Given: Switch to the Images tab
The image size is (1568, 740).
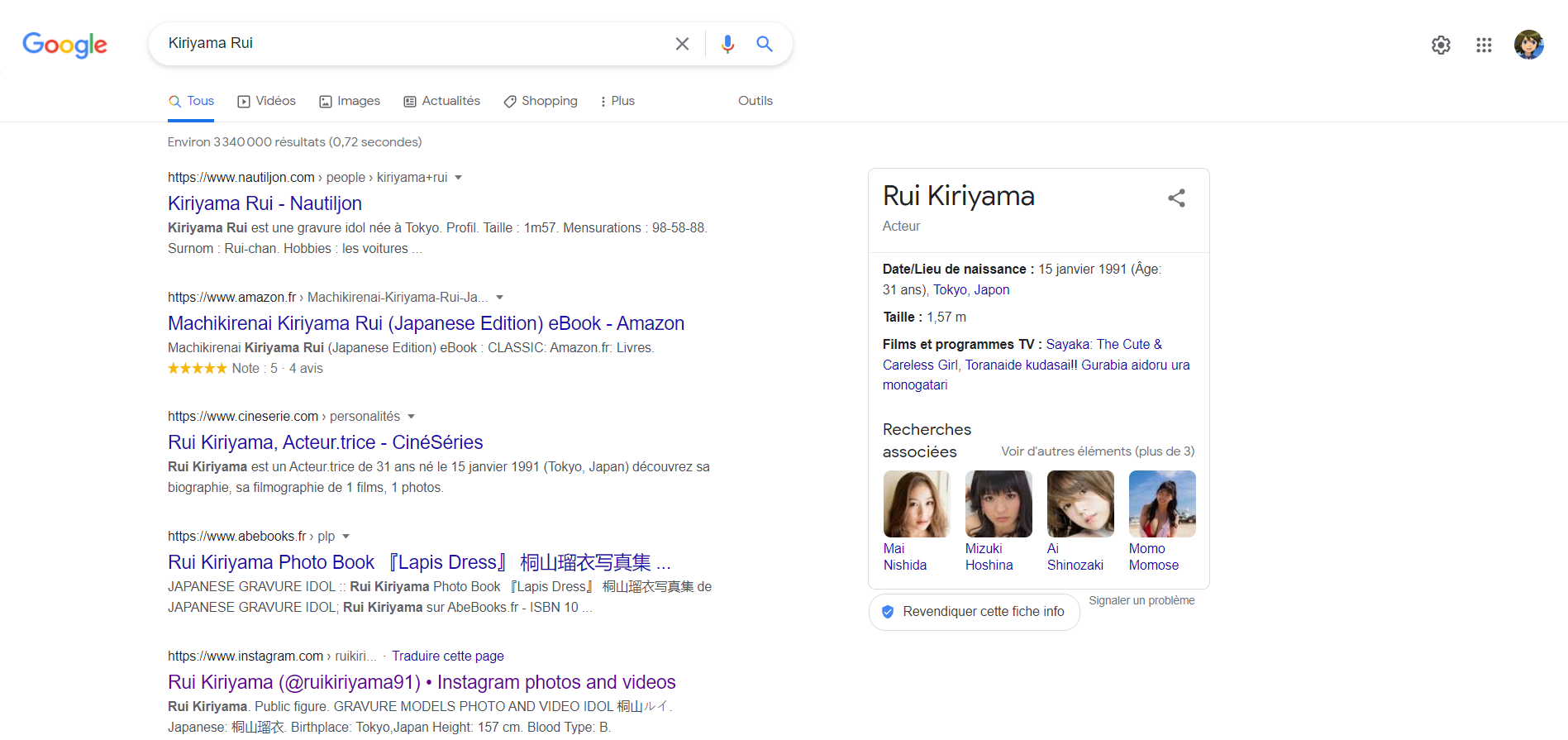Looking at the screenshot, I should (x=350, y=101).
